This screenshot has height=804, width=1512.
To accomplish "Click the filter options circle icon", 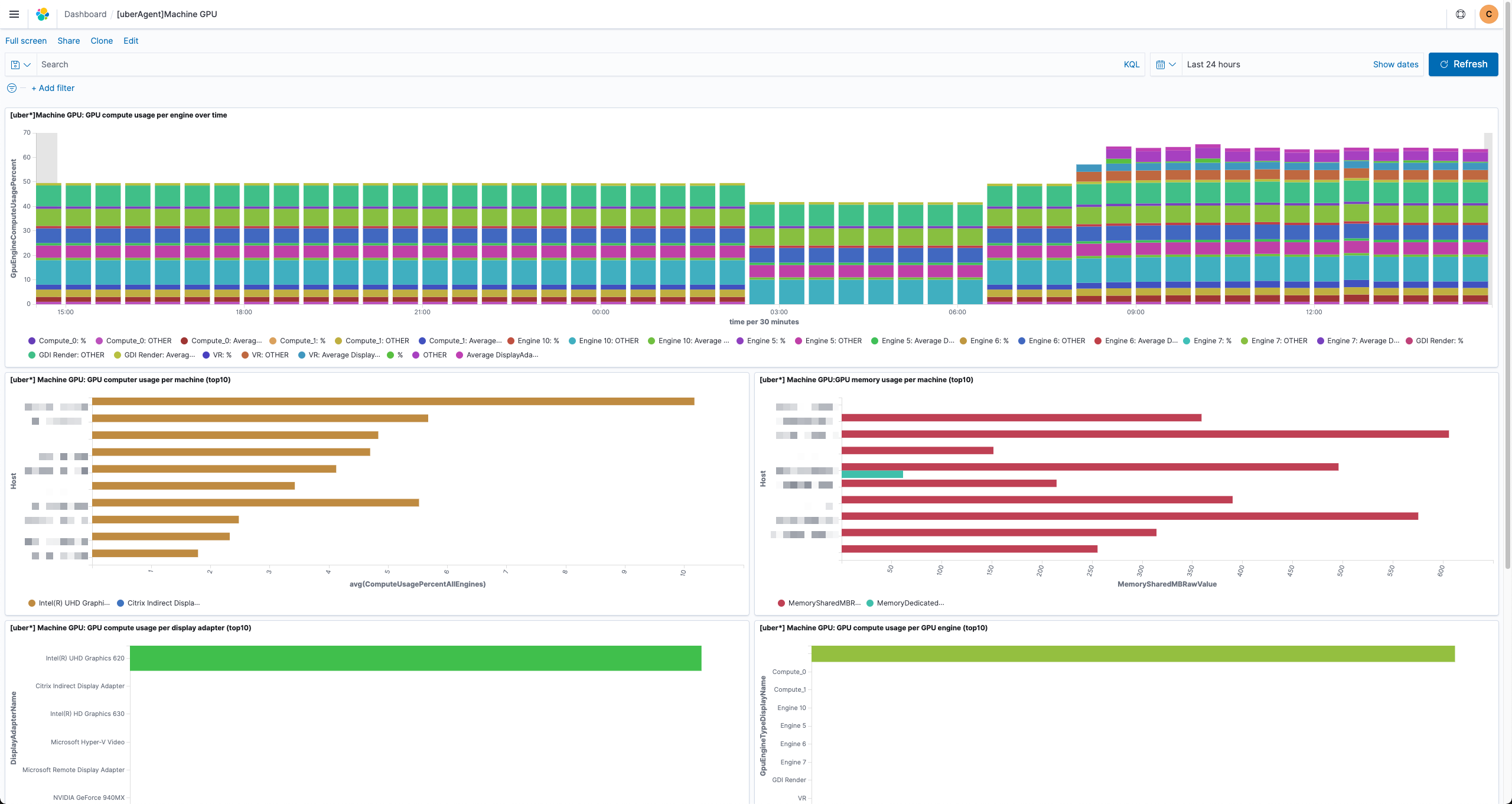I will (x=12, y=88).
